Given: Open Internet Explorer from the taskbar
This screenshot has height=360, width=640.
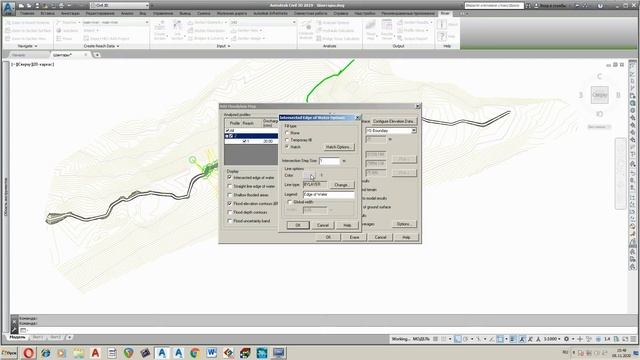Looking at the screenshot, I should pyautogui.click(x=45, y=353).
